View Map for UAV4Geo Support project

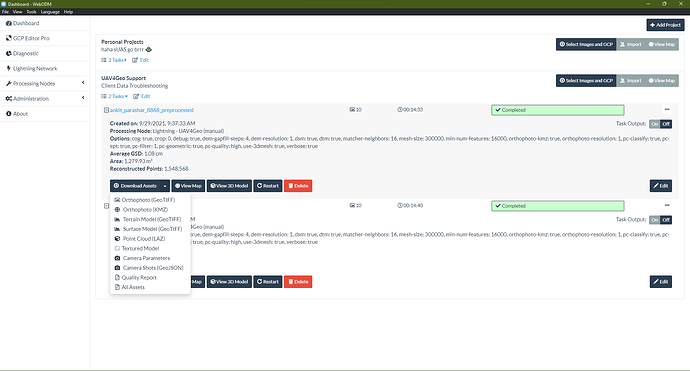[x=662, y=81]
